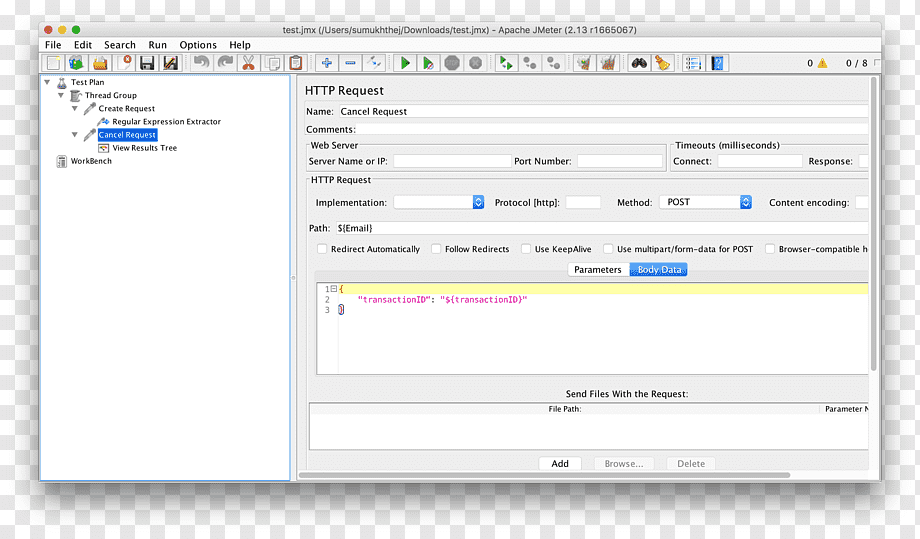Open the Search menu

click(120, 45)
